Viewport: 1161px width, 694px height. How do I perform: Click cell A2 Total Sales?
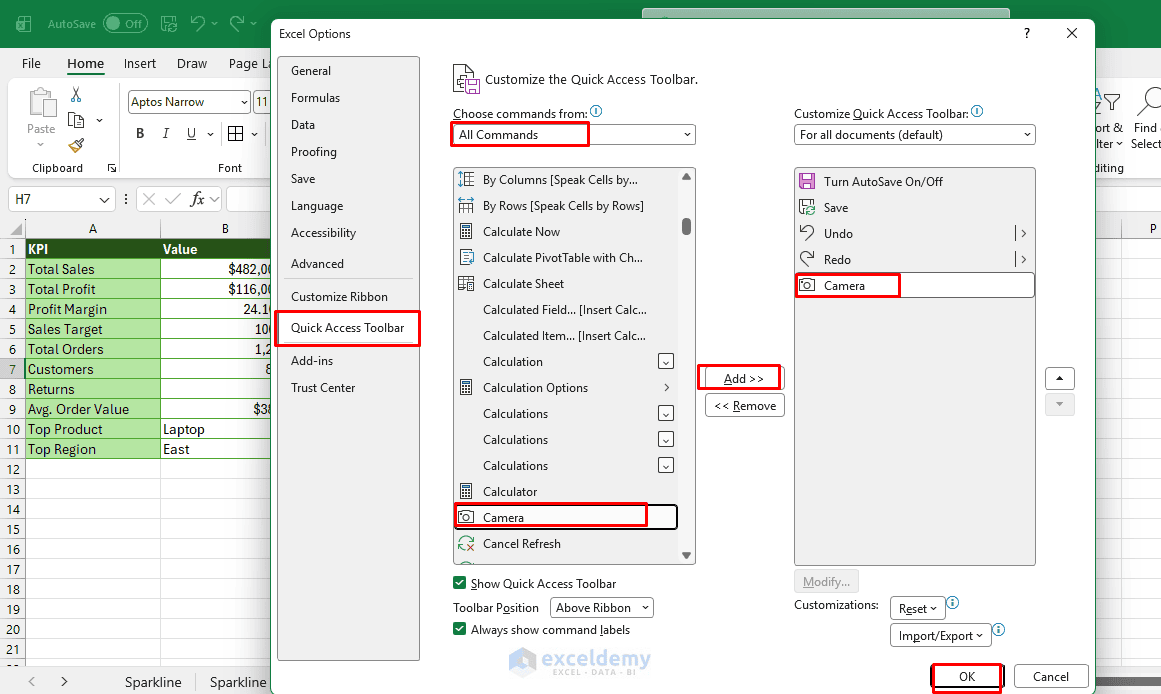[x=93, y=269]
